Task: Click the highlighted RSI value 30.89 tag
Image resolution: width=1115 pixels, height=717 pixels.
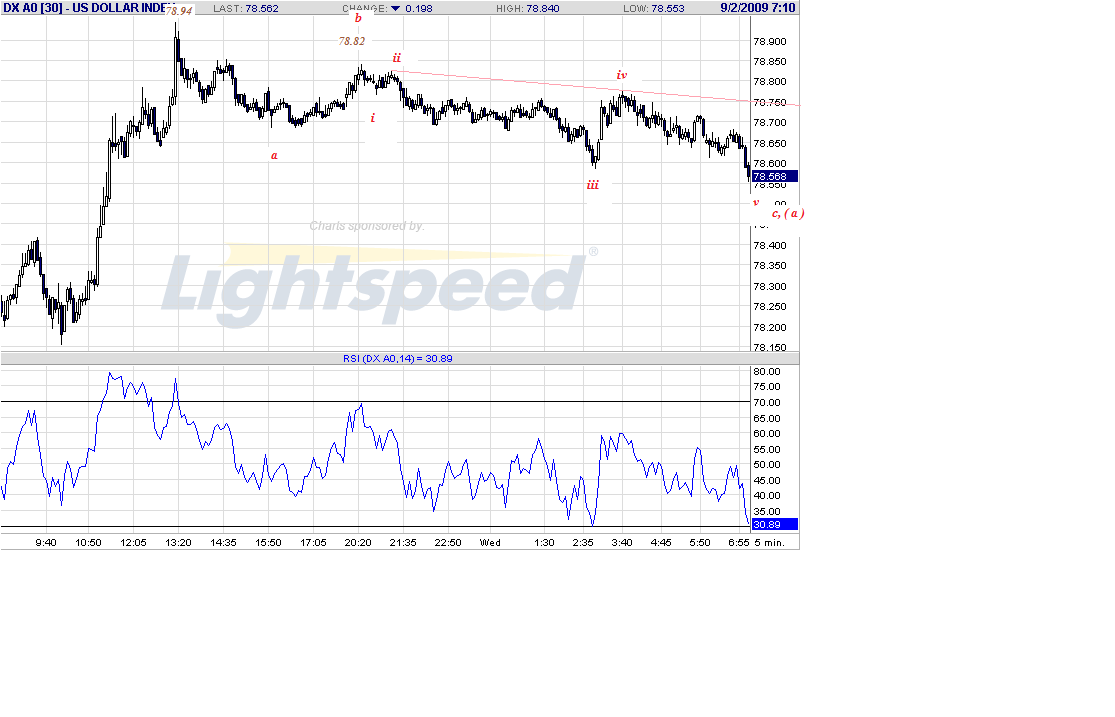Action: (x=774, y=524)
